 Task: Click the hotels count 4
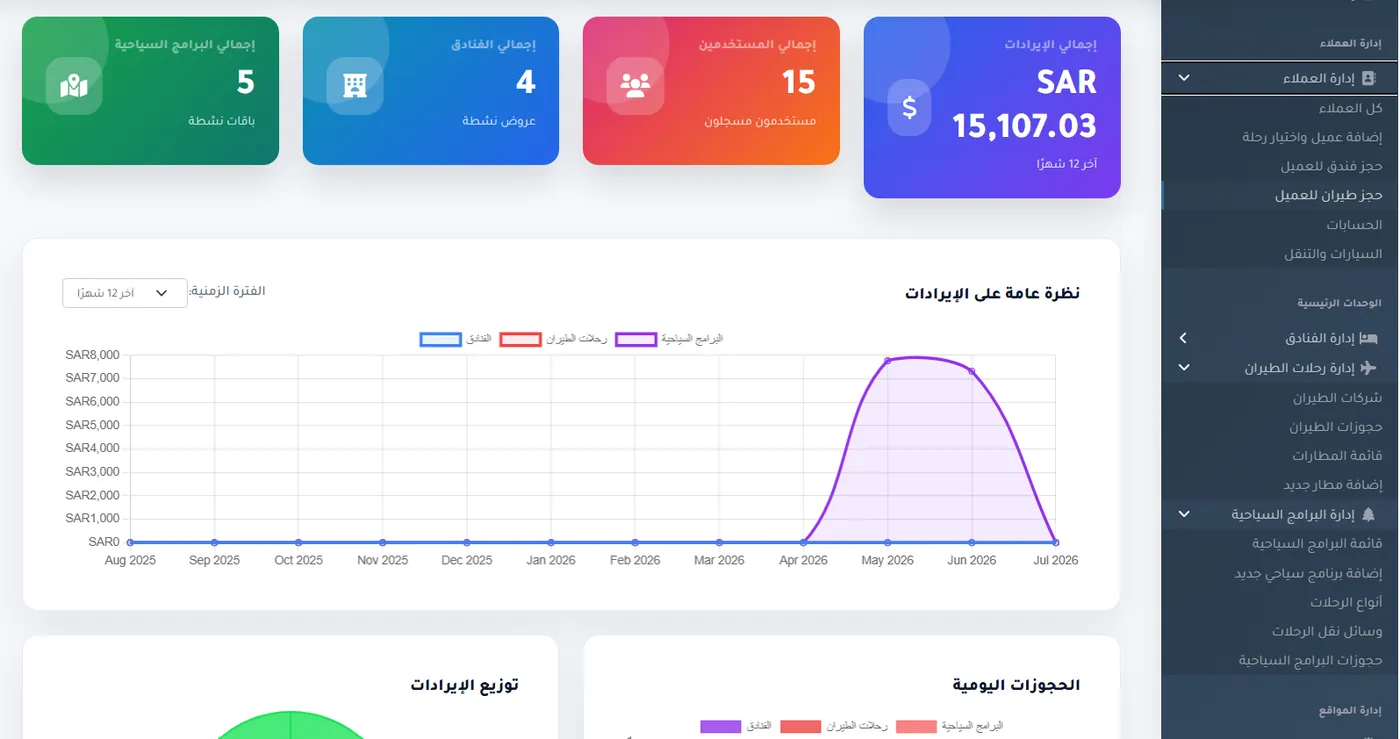[x=526, y=82]
